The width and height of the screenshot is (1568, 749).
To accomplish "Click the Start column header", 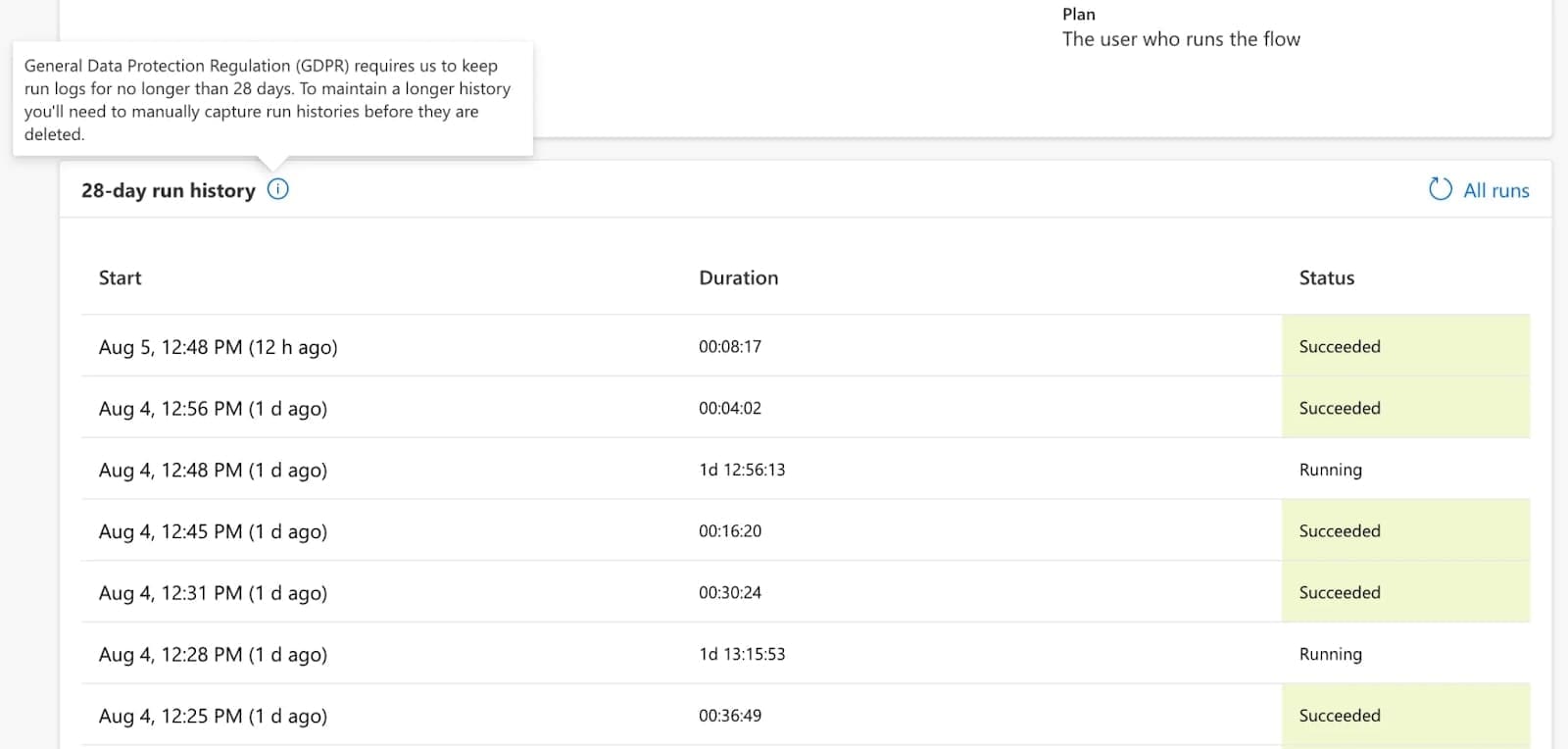I will [120, 277].
